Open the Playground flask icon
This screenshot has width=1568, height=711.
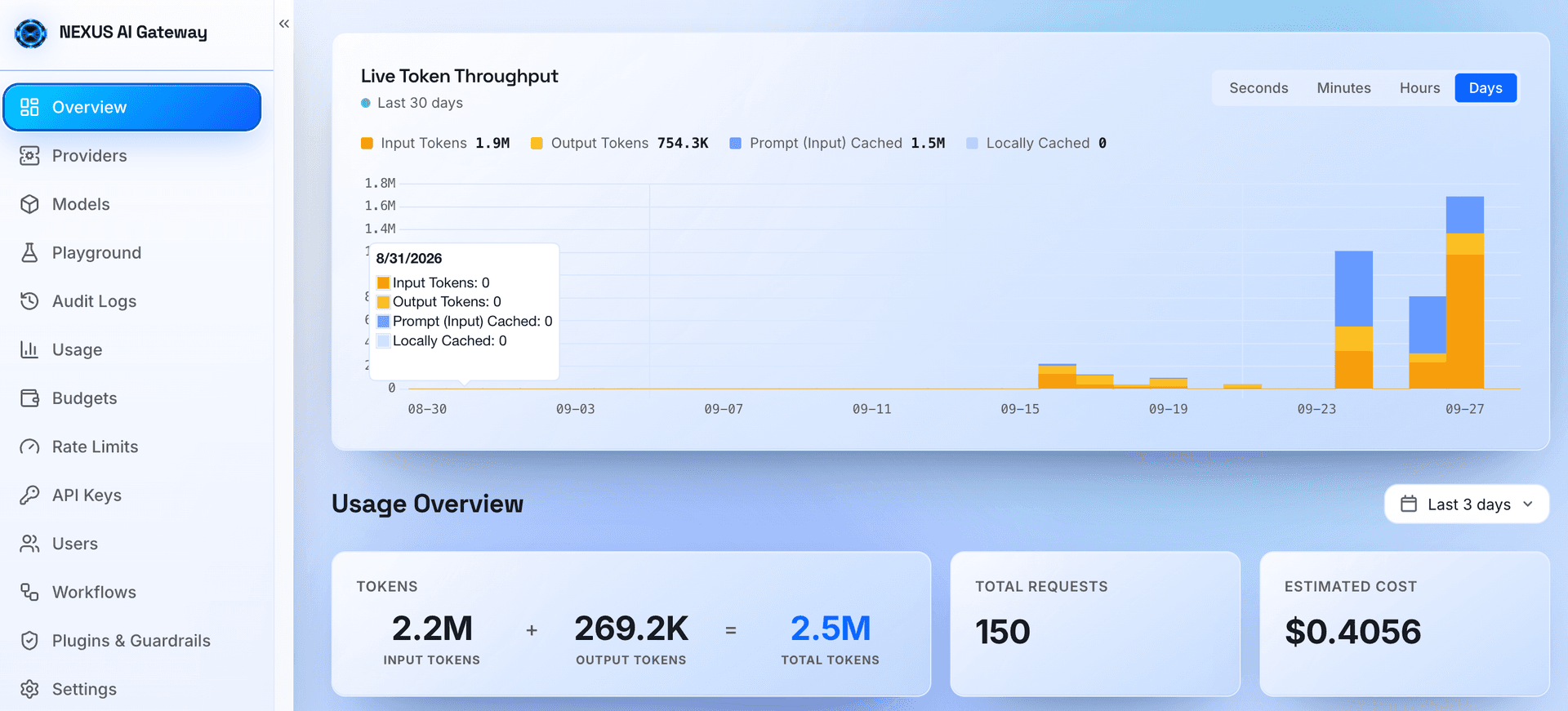(x=29, y=253)
